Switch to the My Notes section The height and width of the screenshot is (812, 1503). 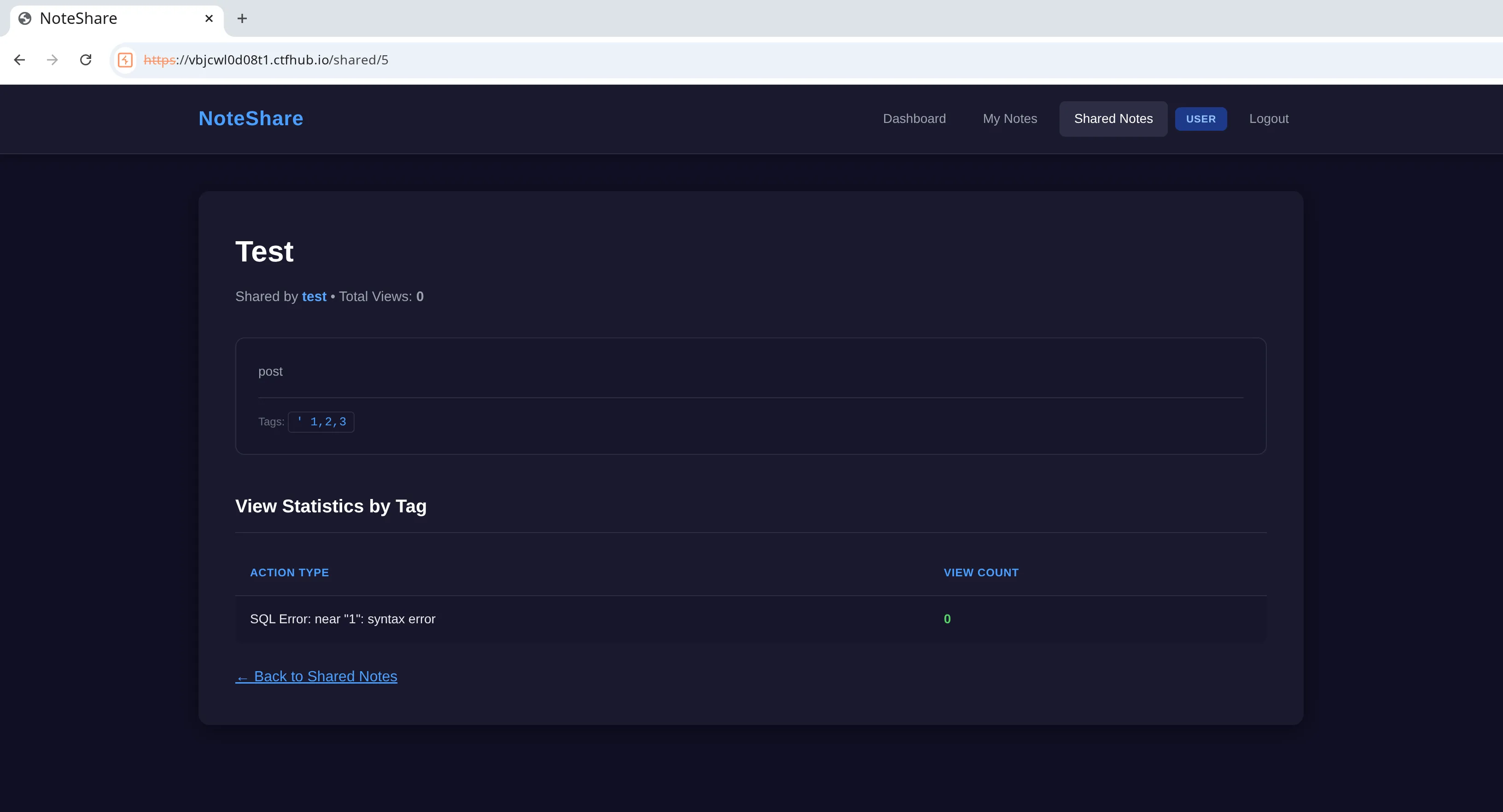1010,118
